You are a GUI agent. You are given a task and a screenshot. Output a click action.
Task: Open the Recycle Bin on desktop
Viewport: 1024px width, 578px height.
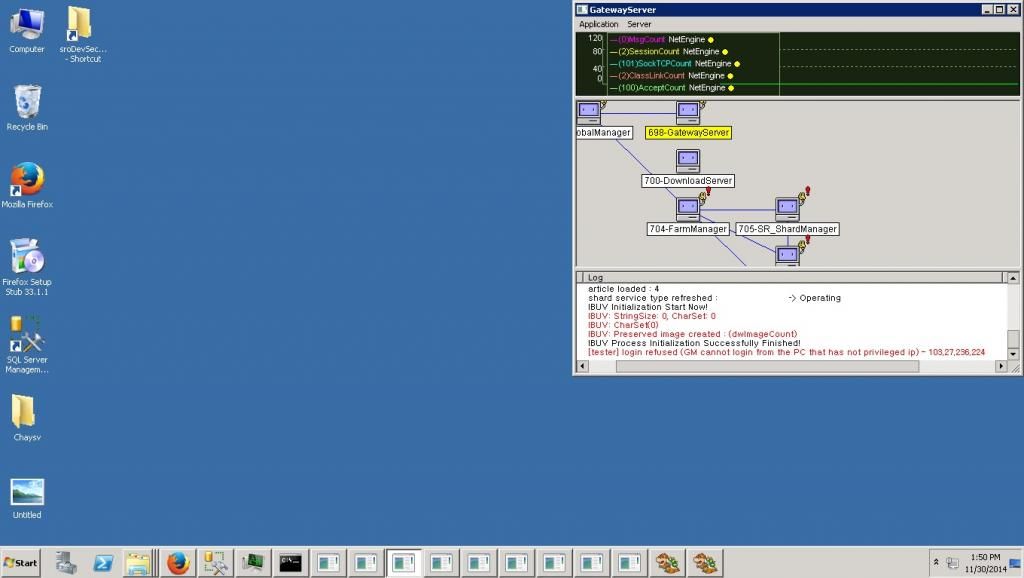tap(27, 104)
